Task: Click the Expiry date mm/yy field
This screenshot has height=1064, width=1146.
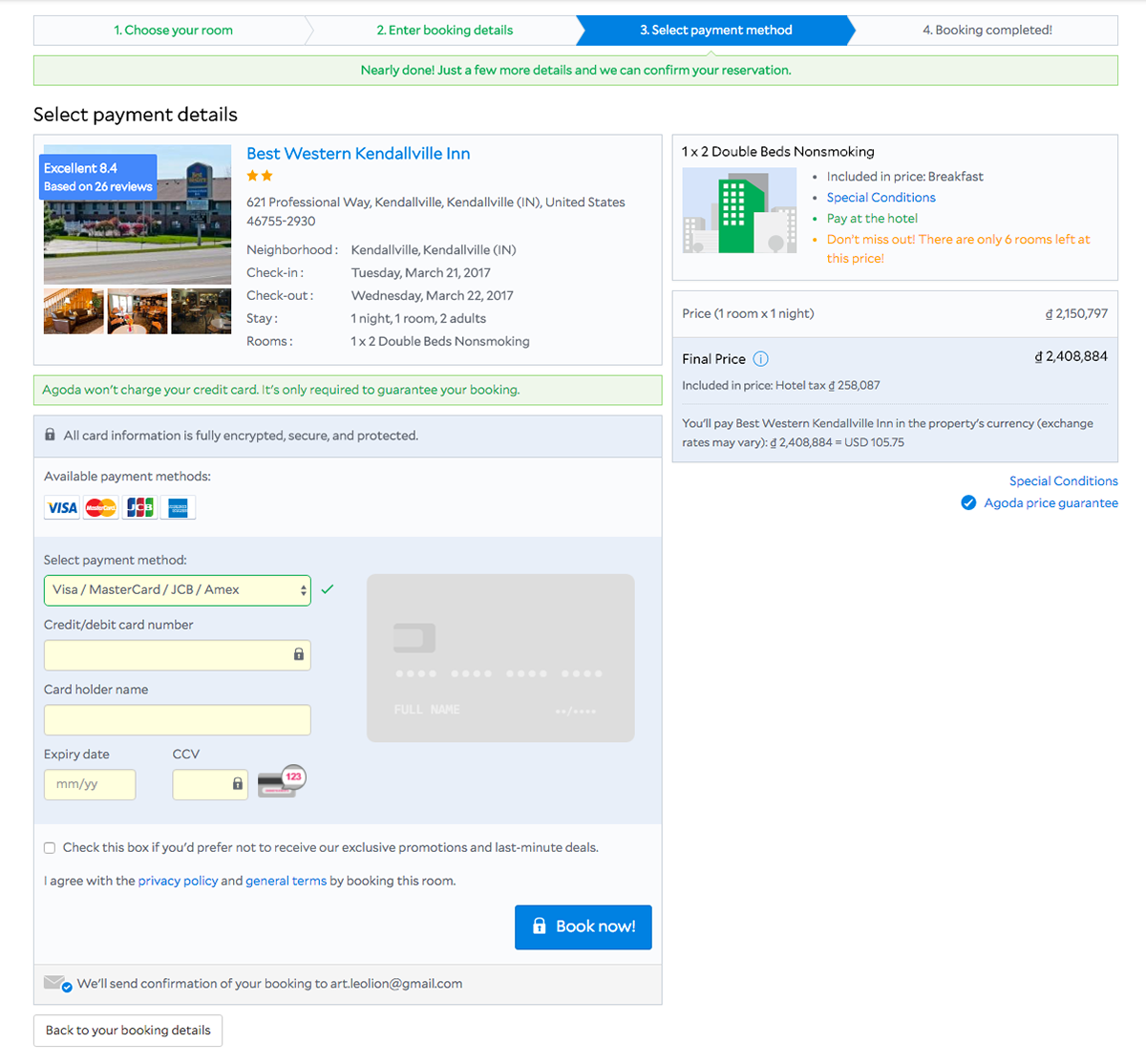Action: click(x=90, y=785)
